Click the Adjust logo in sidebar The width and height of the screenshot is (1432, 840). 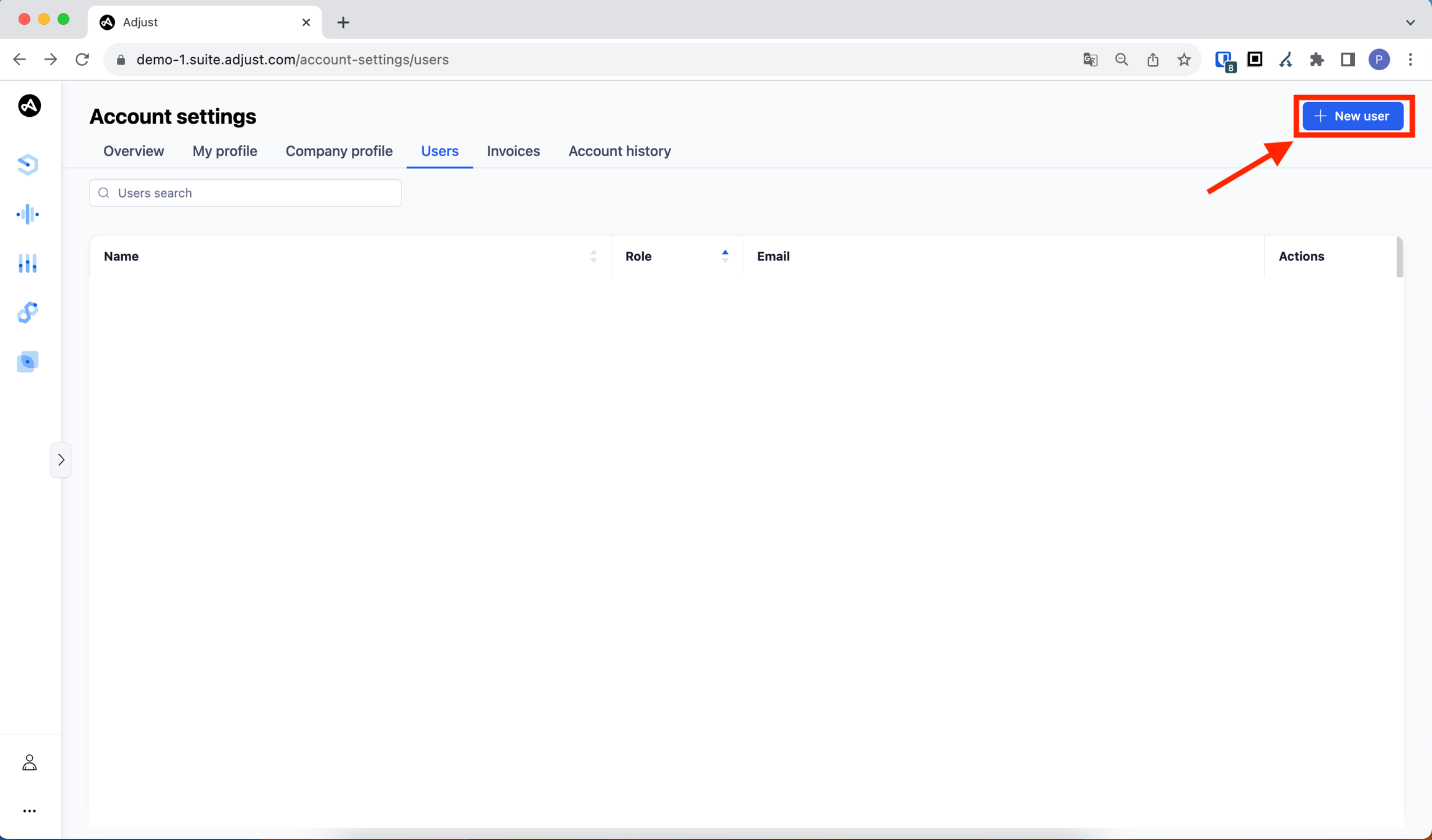pos(29,106)
